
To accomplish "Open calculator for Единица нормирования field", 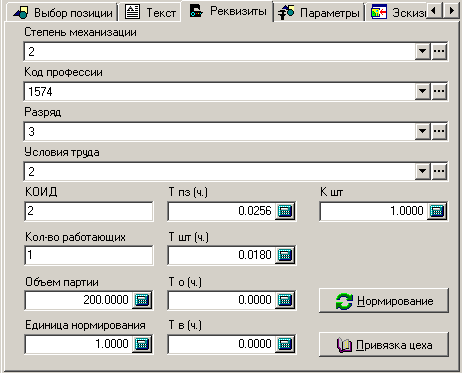I will [142, 344].
